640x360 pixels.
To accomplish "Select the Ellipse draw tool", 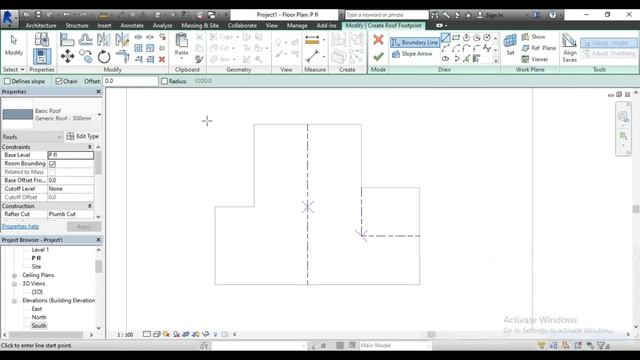I will pyautogui.click(x=446, y=59).
